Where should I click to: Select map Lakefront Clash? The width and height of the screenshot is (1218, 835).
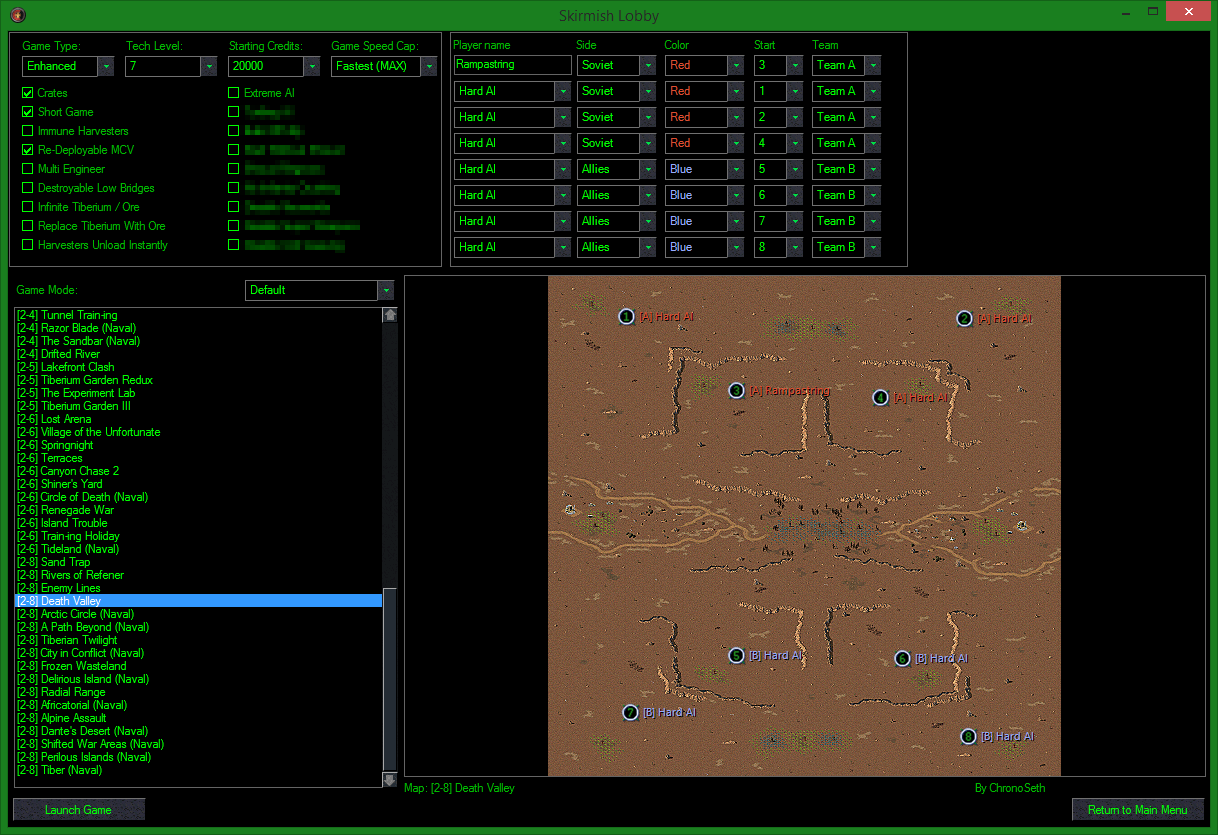[x=198, y=367]
